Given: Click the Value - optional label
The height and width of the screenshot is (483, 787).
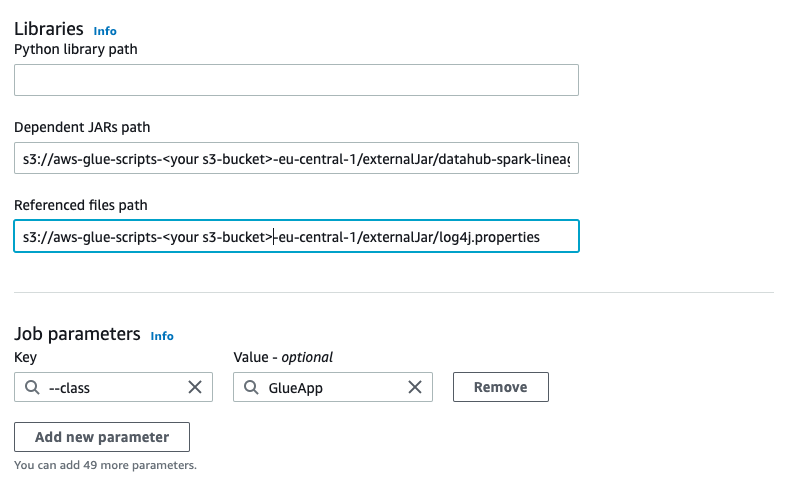Looking at the screenshot, I should click(x=283, y=357).
